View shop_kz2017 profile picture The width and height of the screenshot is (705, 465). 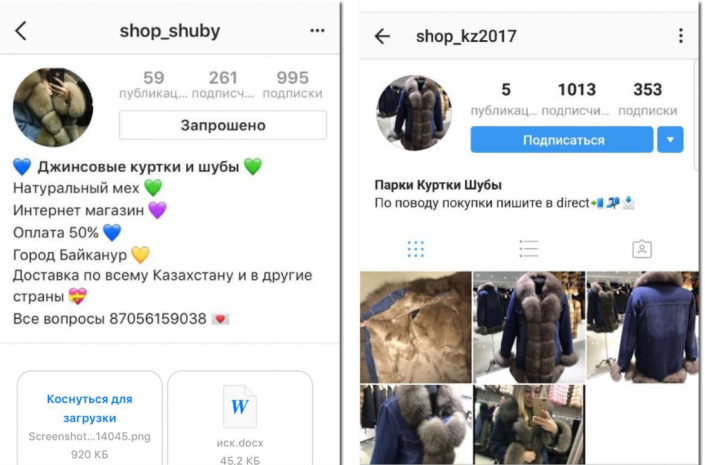pyautogui.click(x=414, y=113)
